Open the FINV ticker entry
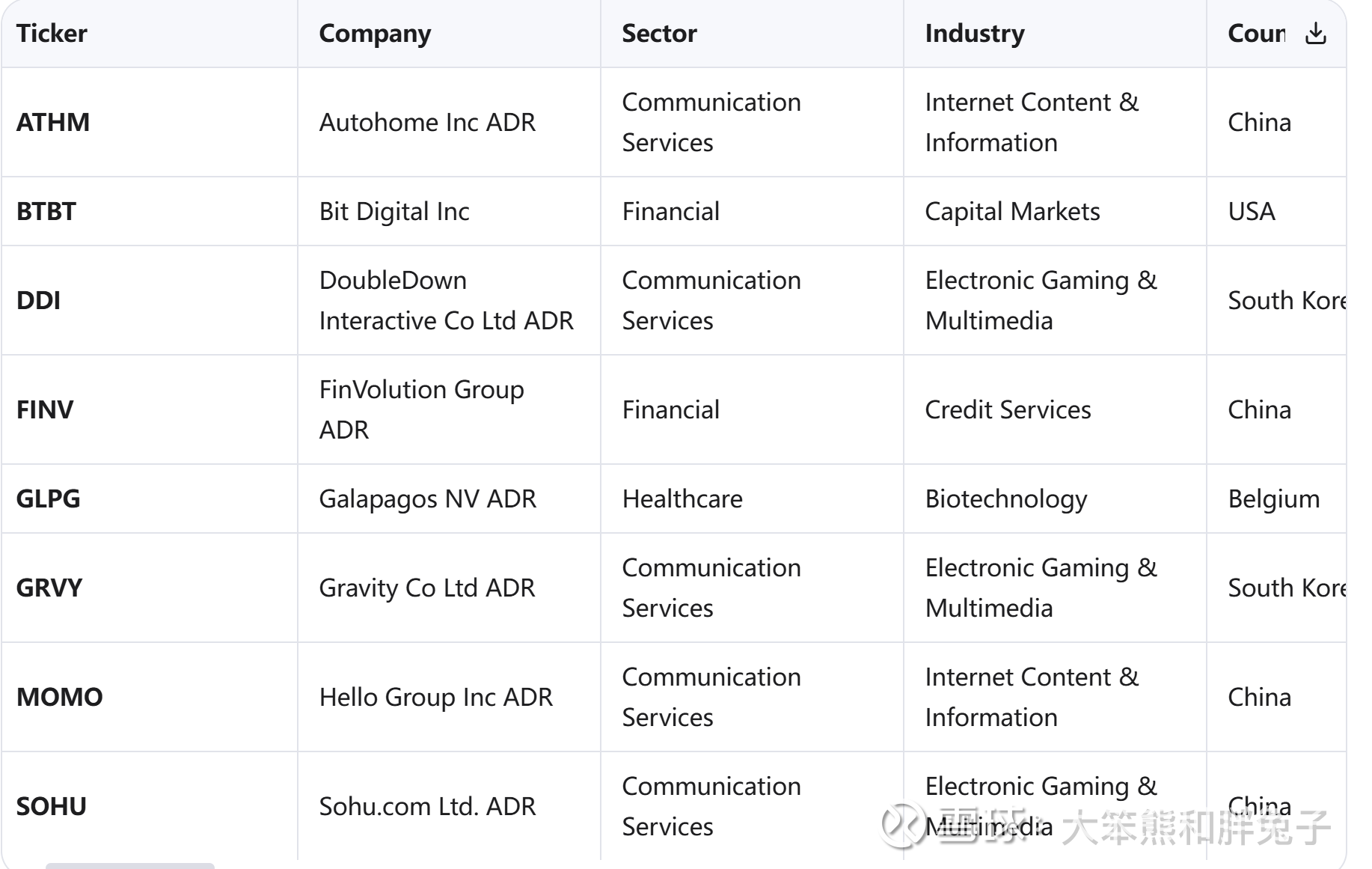This screenshot has height=869, width=1372. click(45, 409)
